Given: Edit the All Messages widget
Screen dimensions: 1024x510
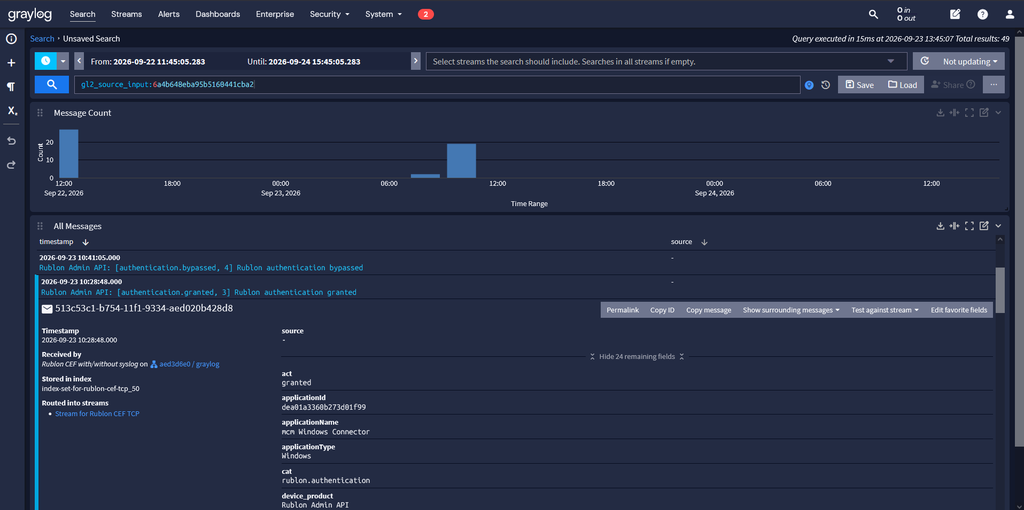Looking at the screenshot, I should (984, 226).
